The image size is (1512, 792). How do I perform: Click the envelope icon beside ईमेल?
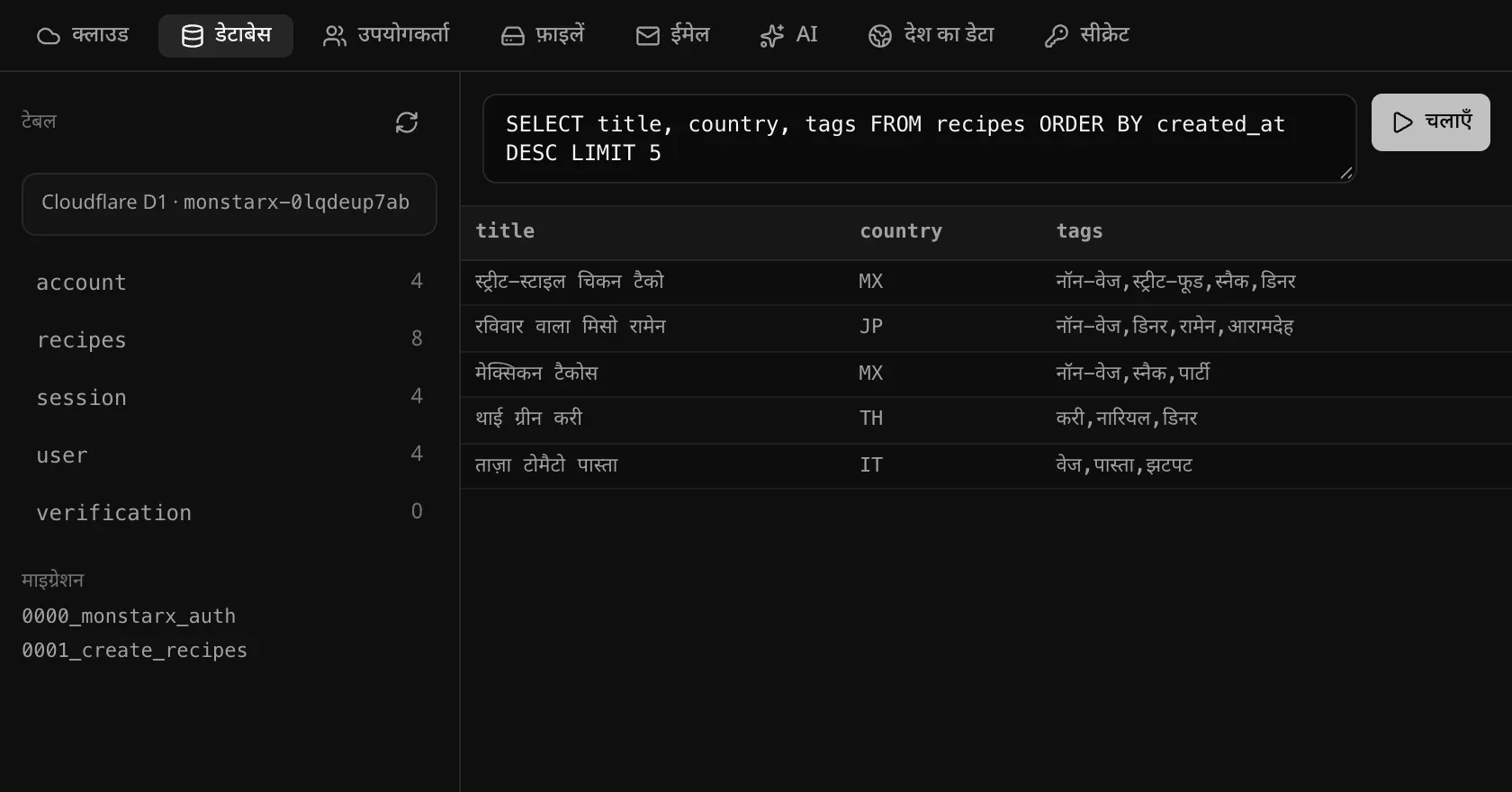coord(648,36)
